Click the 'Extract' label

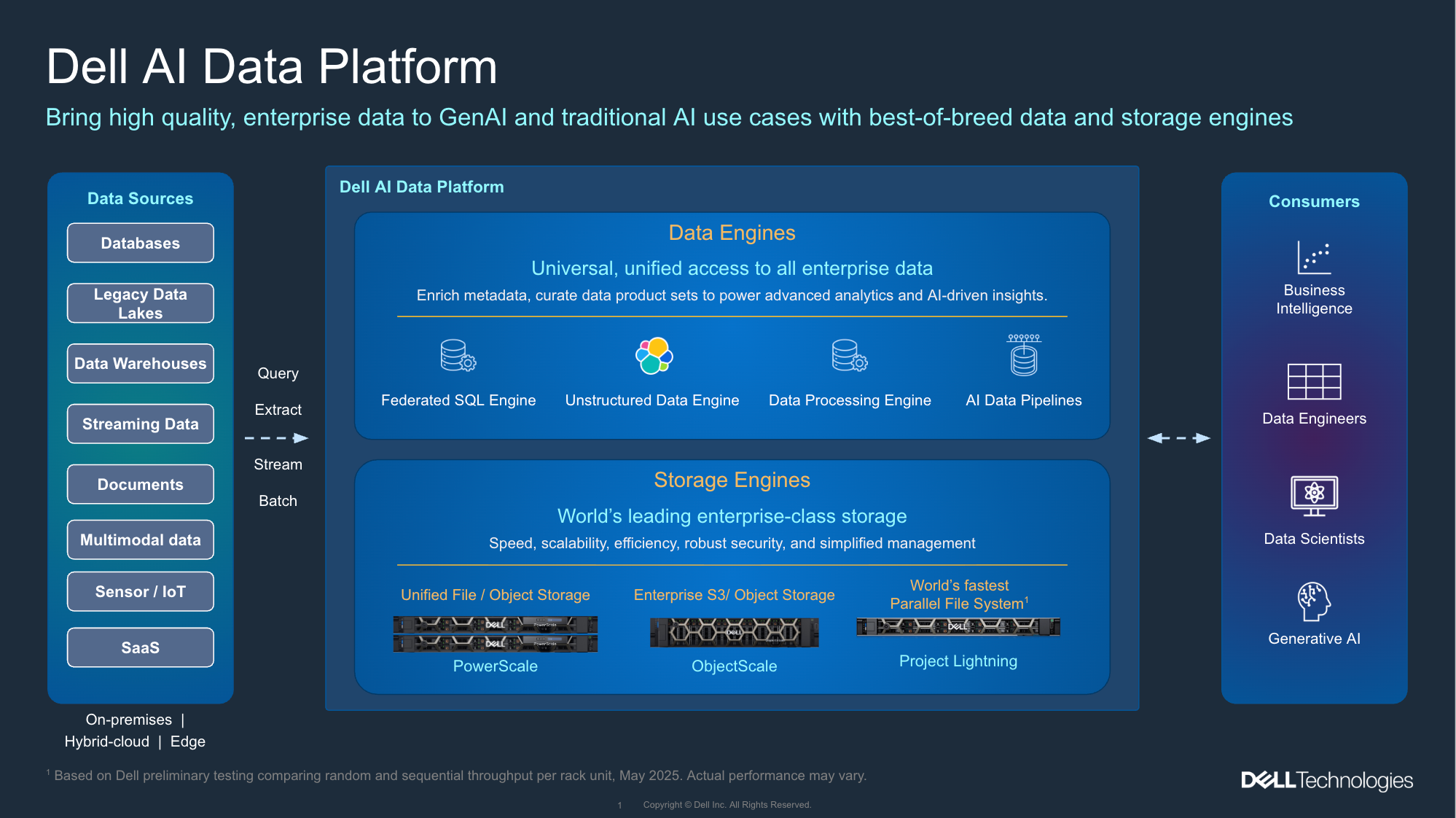(x=278, y=410)
